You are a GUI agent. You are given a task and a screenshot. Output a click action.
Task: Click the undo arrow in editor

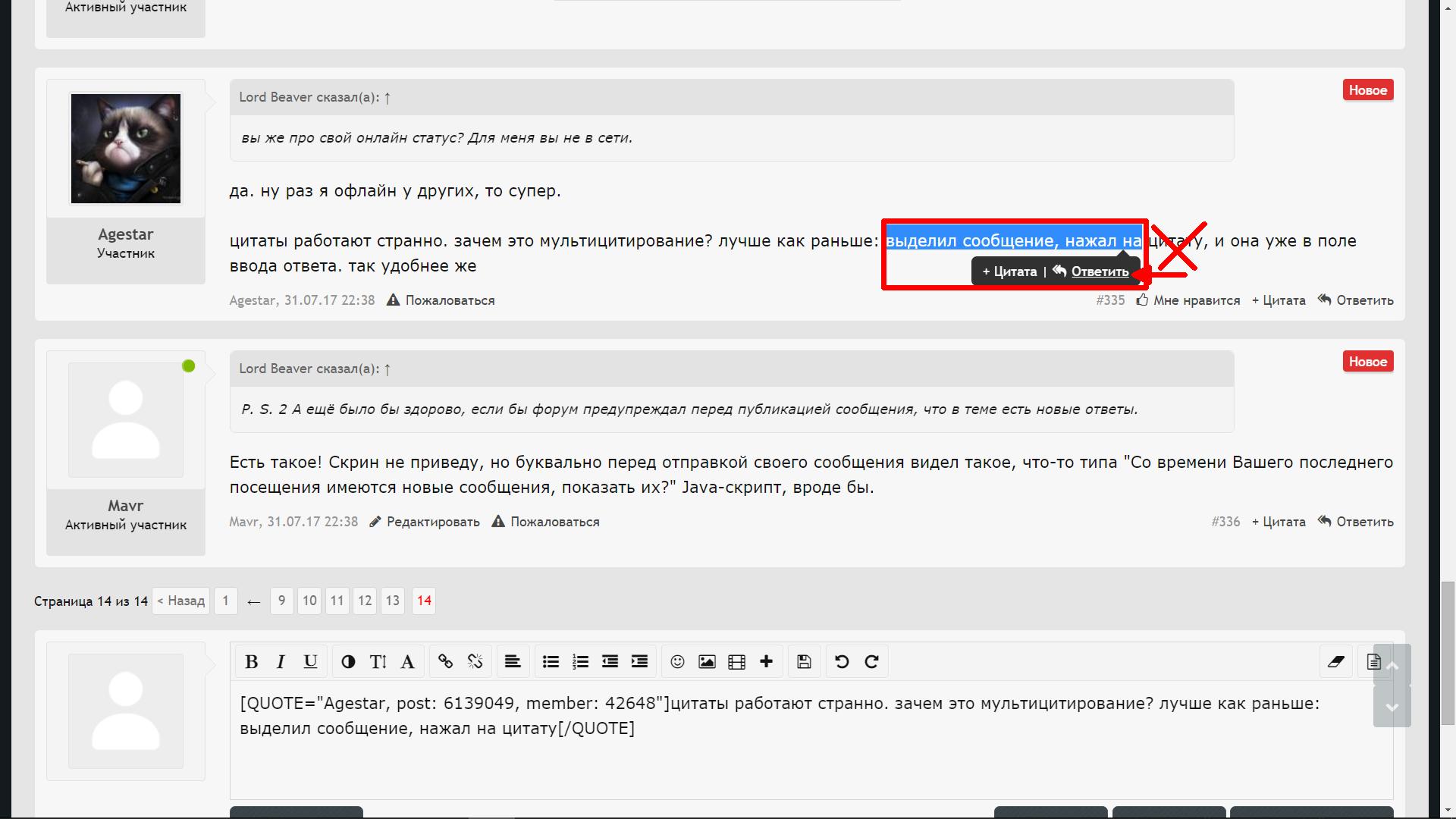(x=842, y=662)
